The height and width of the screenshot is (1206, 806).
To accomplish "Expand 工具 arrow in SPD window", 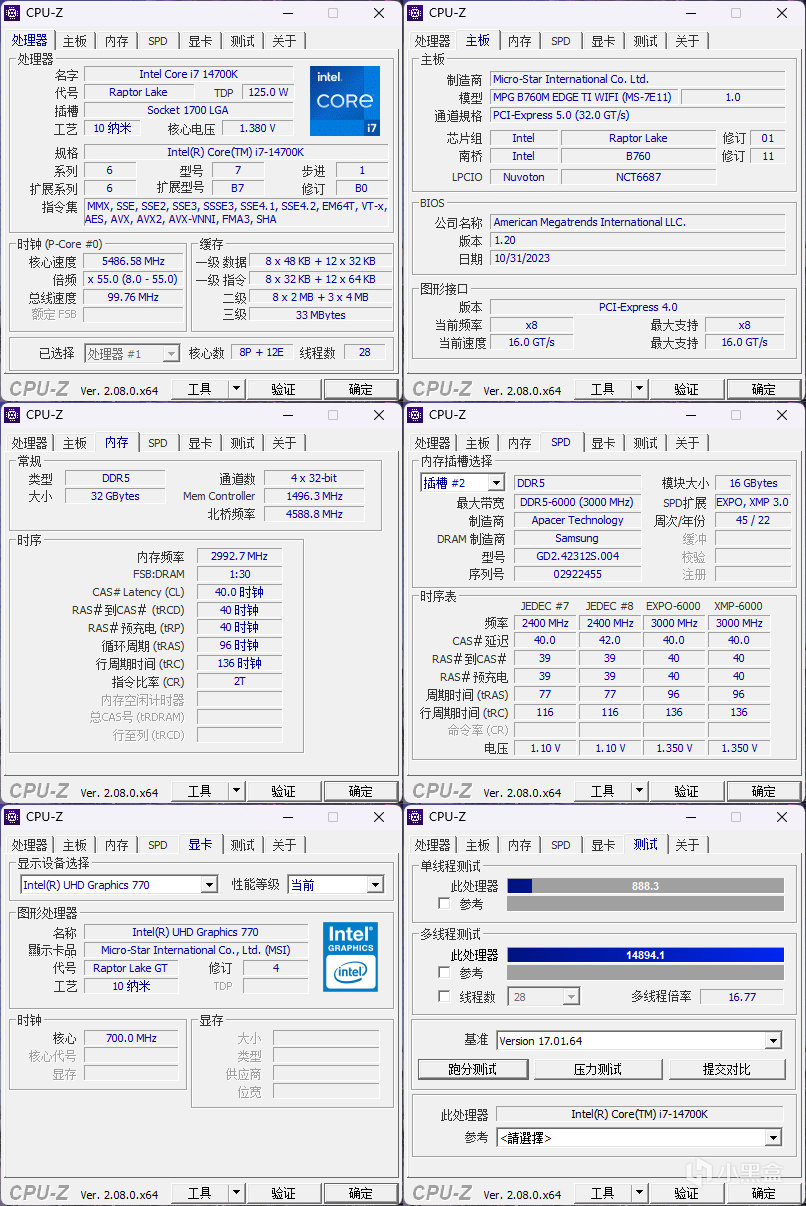I will 640,791.
